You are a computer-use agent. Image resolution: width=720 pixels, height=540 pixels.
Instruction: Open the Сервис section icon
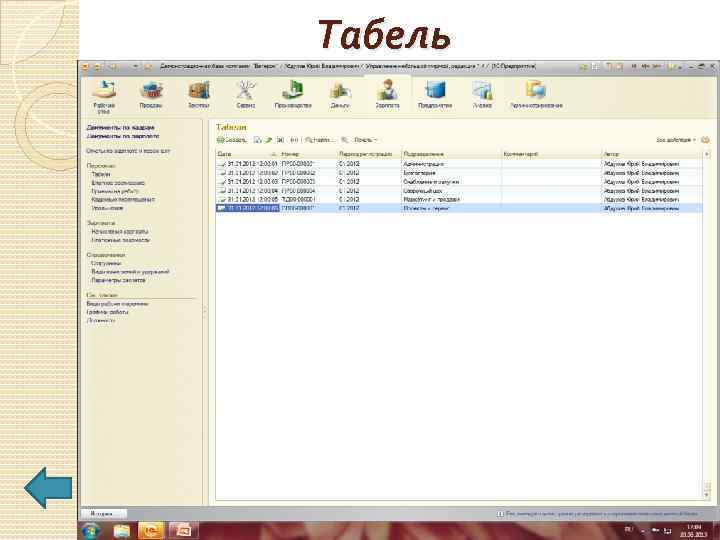(246, 95)
